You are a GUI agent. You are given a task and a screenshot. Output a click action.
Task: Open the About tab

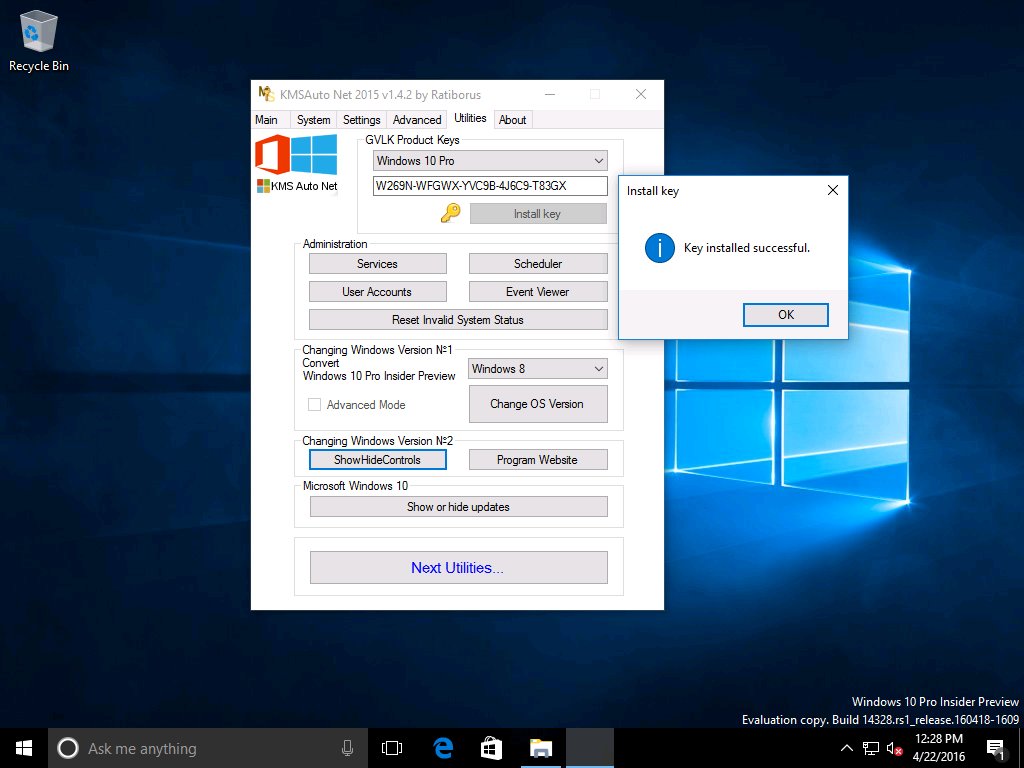point(513,120)
